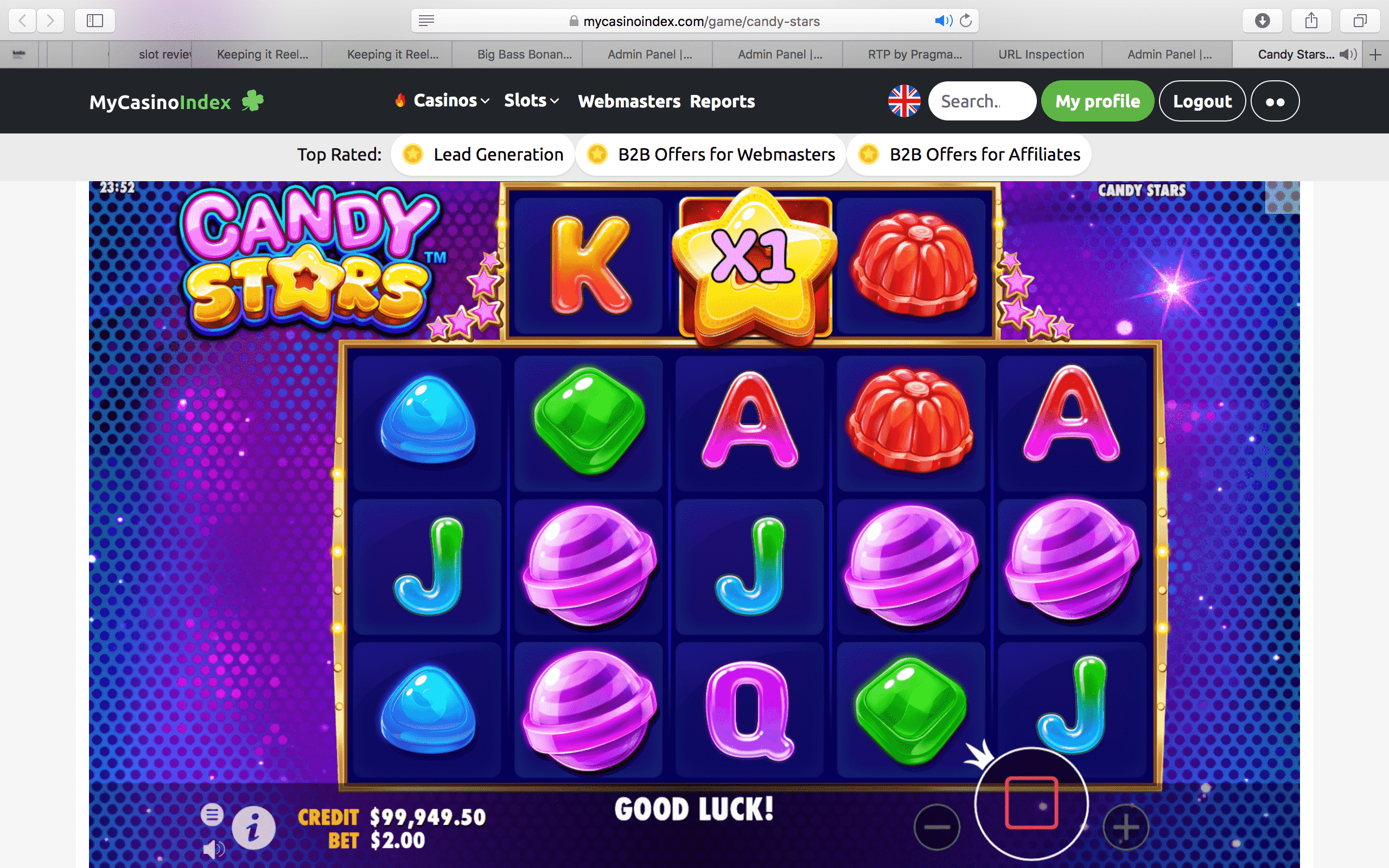Reload the page with the refresh icon
The width and height of the screenshot is (1389, 868).
[966, 21]
